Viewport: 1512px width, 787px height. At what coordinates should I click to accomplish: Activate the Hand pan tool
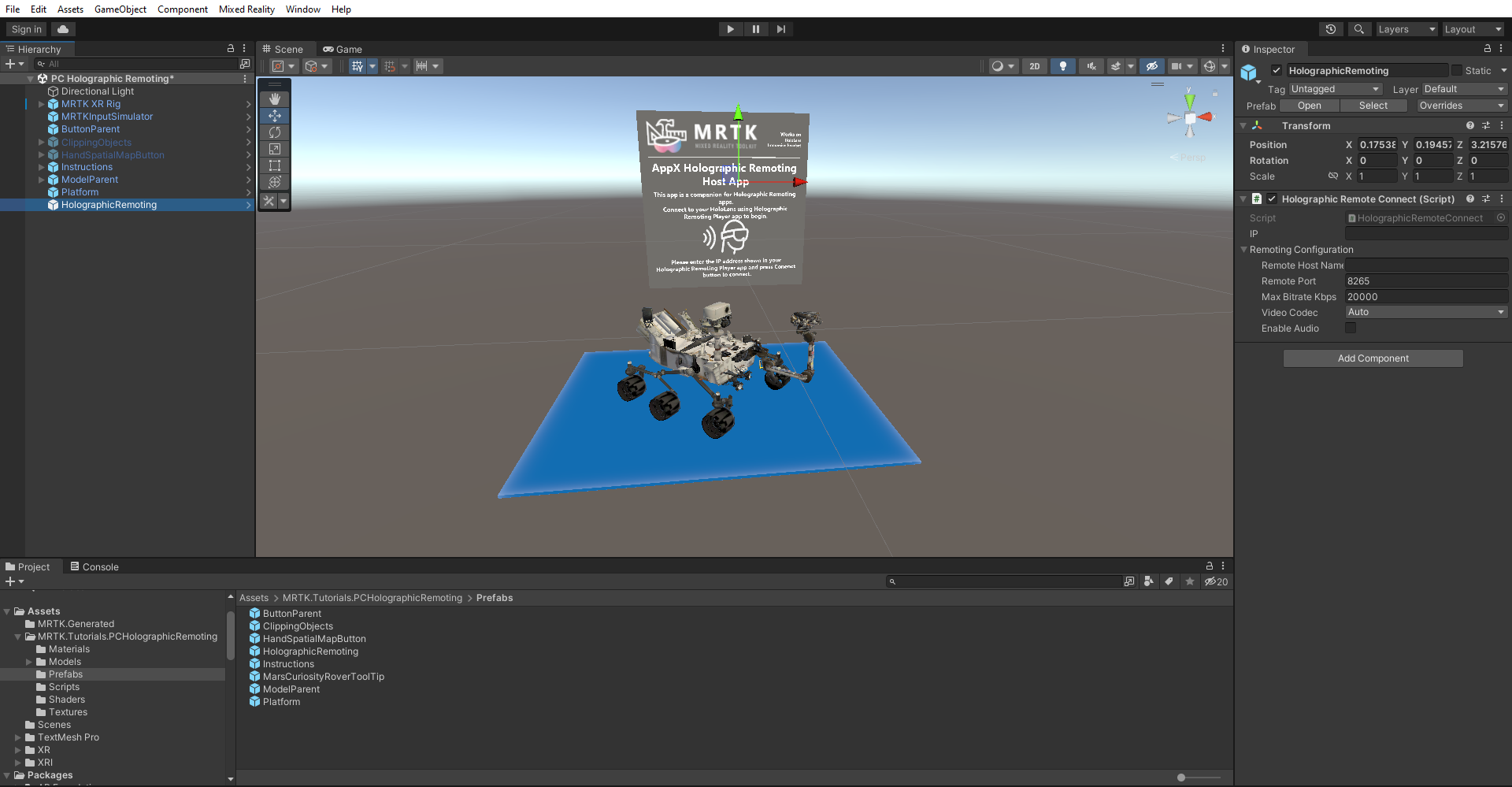(274, 98)
